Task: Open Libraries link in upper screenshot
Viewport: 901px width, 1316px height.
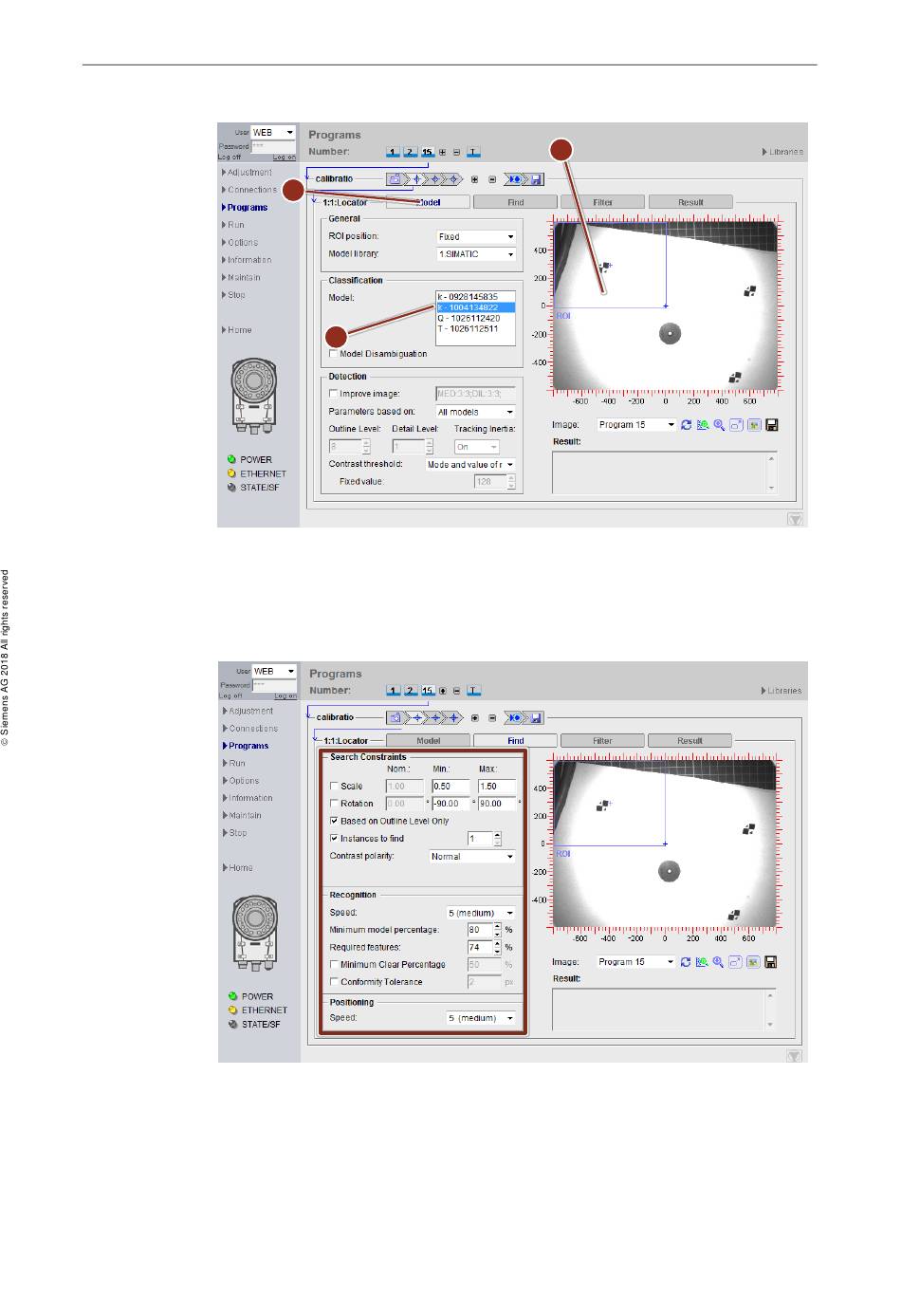Action: pos(785,152)
